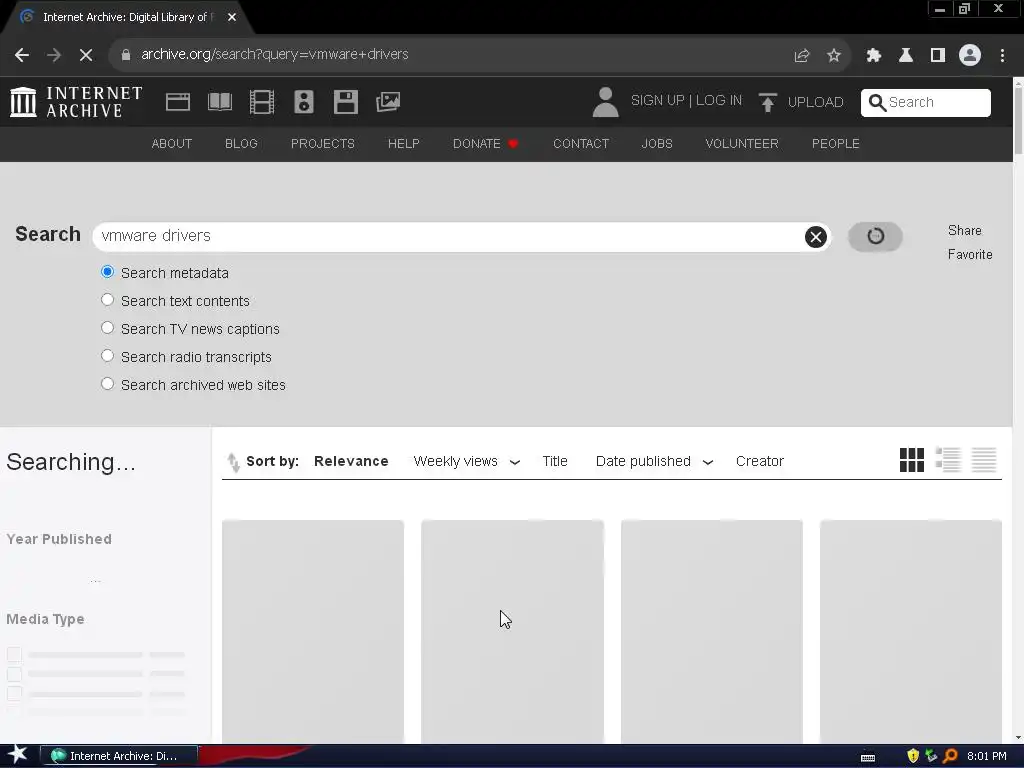Open the Images media icon
Viewport: 1024px width, 768px height.
[388, 102]
